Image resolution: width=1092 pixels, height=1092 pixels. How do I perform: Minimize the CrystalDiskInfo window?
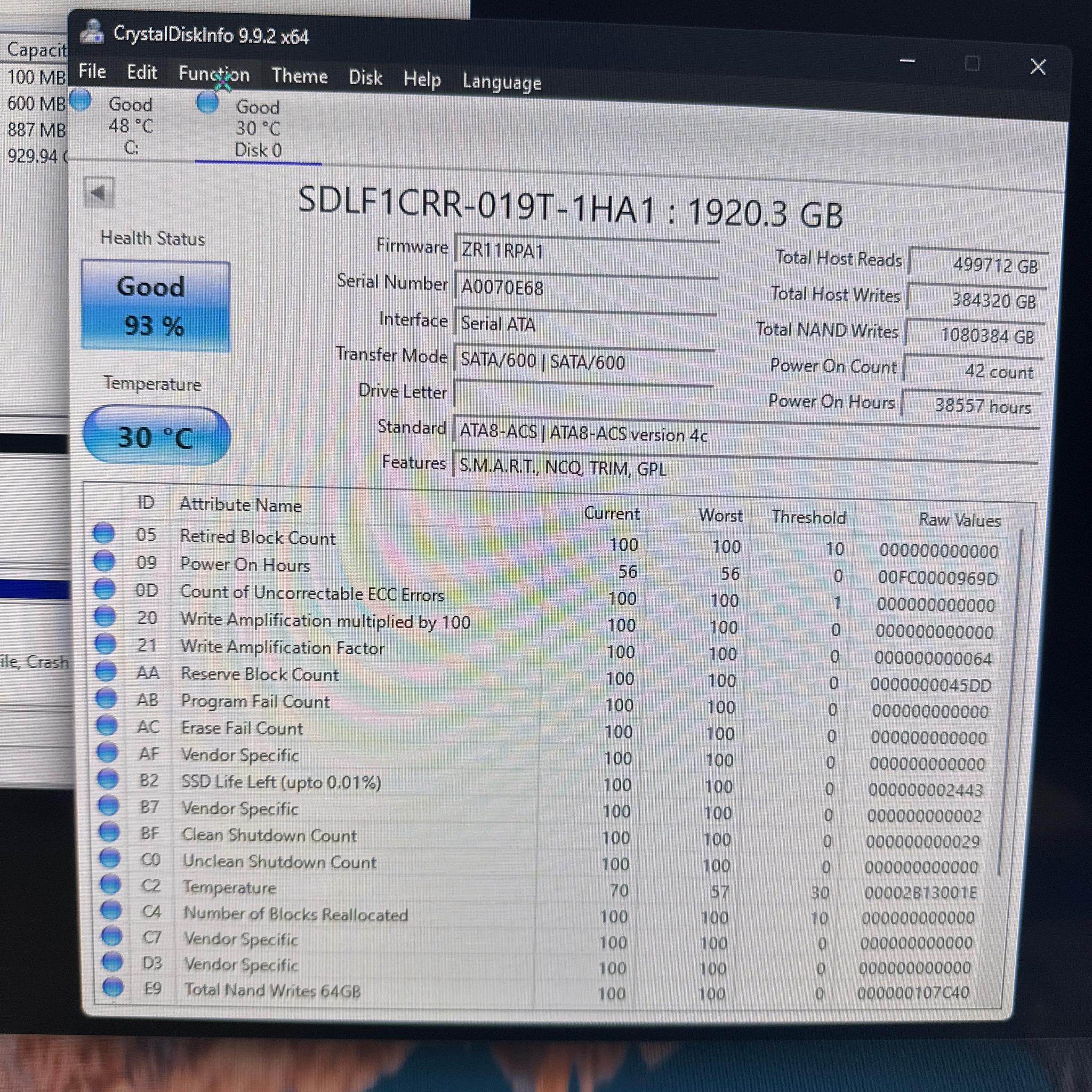click(x=907, y=60)
